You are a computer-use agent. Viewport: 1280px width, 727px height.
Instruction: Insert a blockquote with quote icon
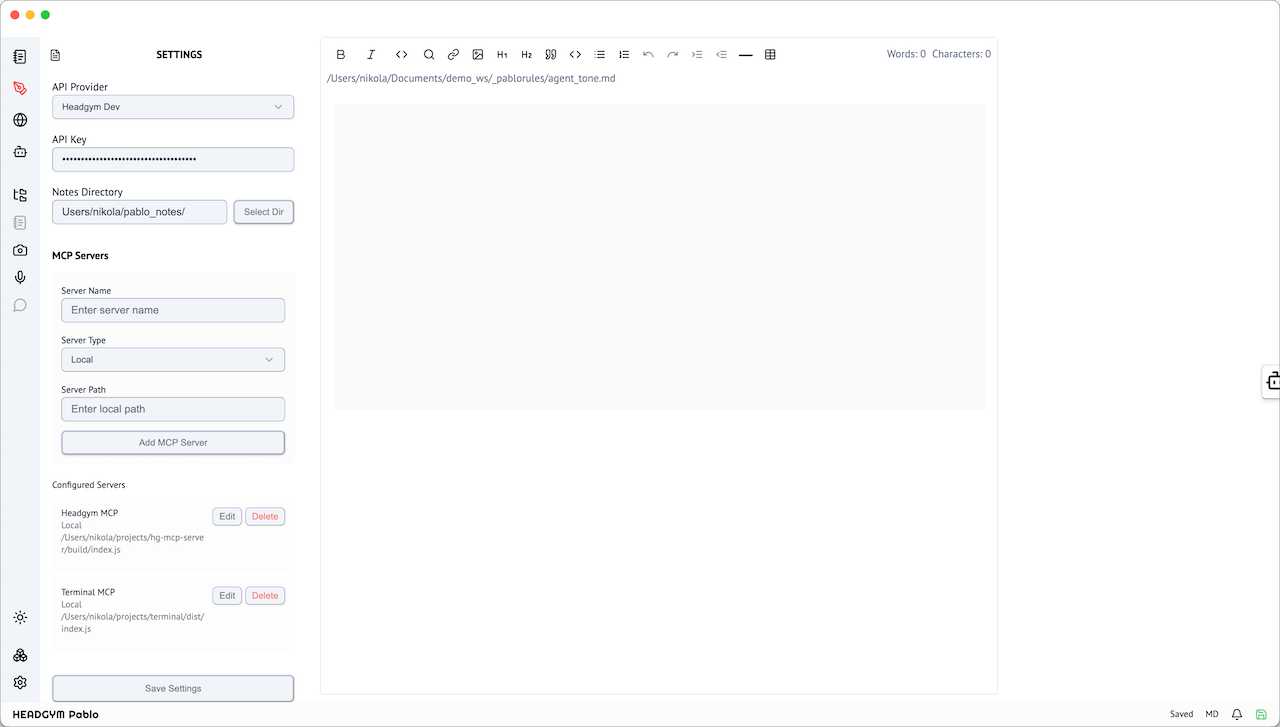[x=551, y=55]
